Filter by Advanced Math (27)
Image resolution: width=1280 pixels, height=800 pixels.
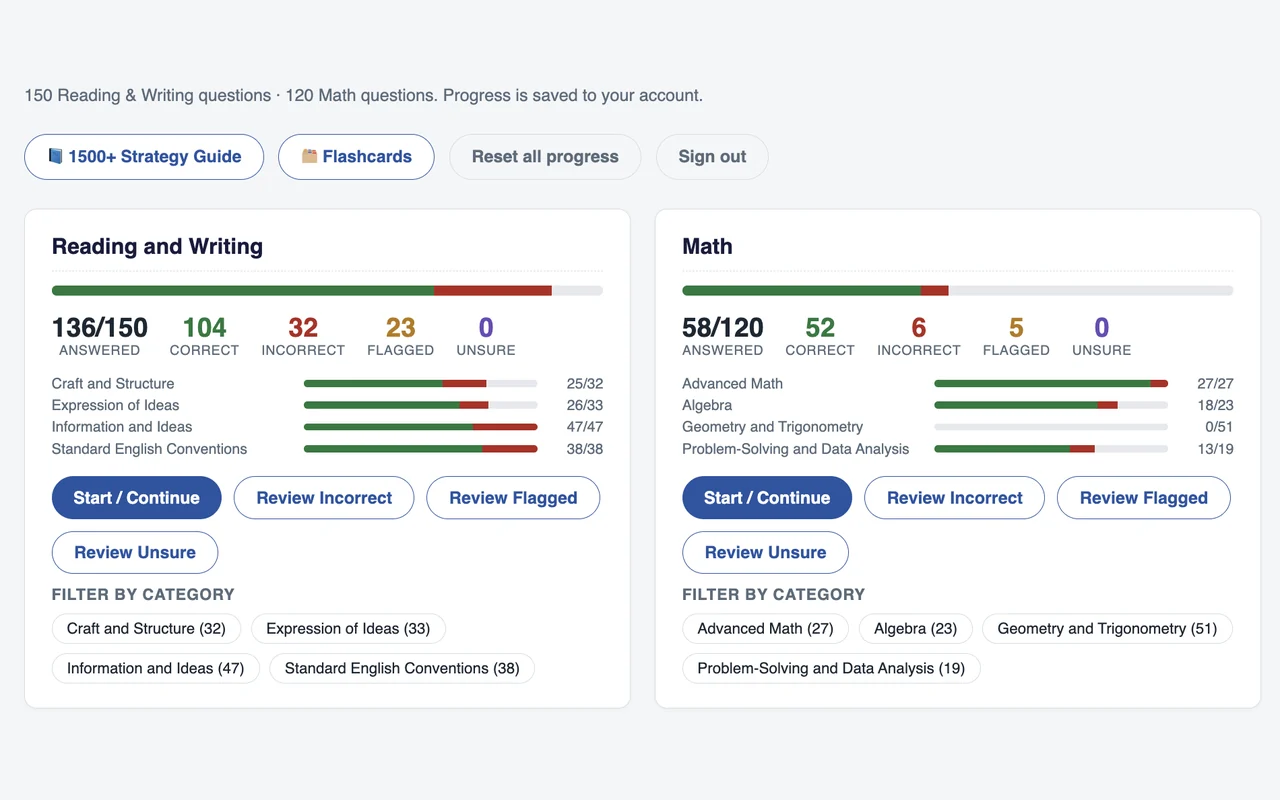point(765,629)
